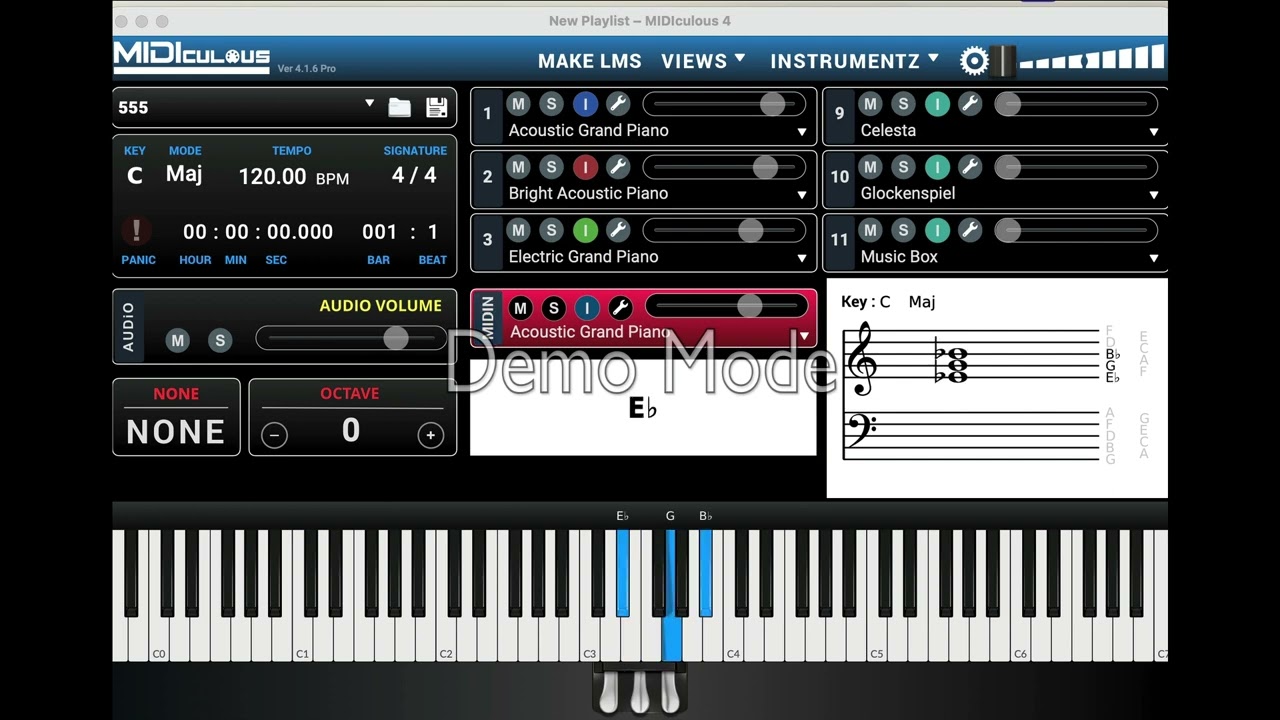This screenshot has height=720, width=1280.
Task: Open instrument dropdown for Bright Acoustic Piano
Action: [802, 195]
